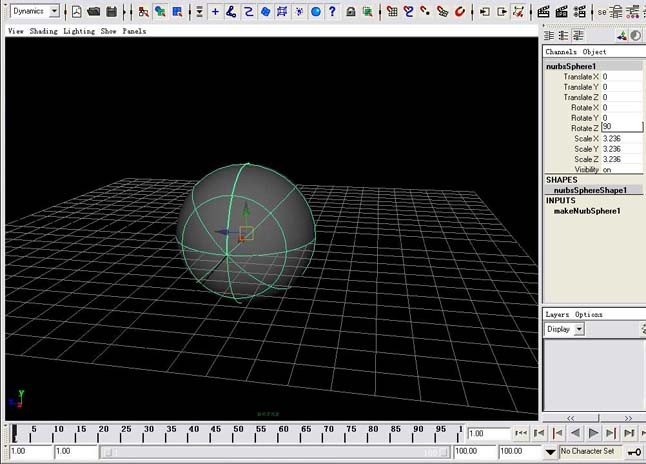Image resolution: width=646 pixels, height=464 pixels.
Task: Toggle the curves selection mask icon
Action: [248, 12]
